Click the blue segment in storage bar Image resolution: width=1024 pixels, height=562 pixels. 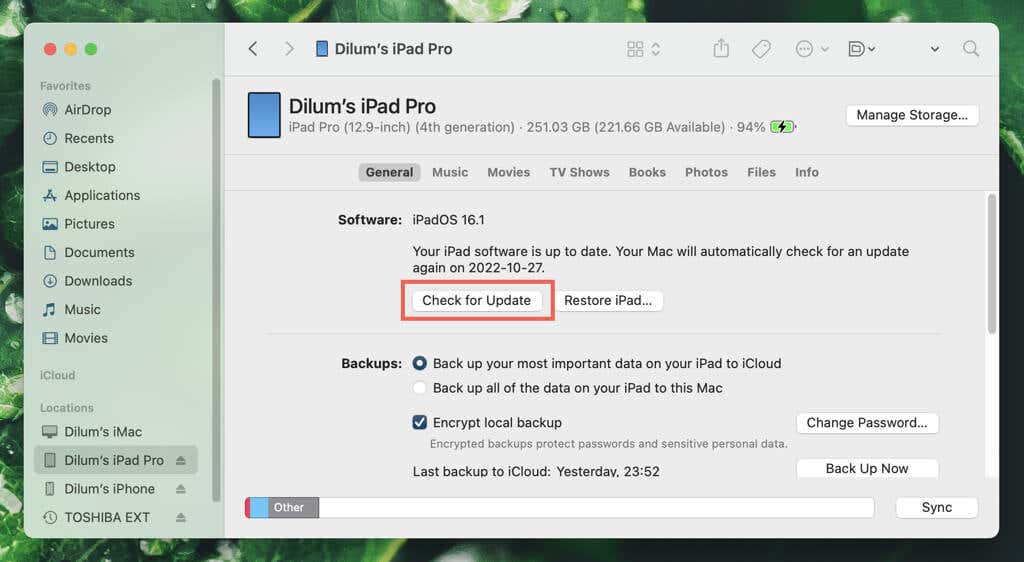coord(259,508)
